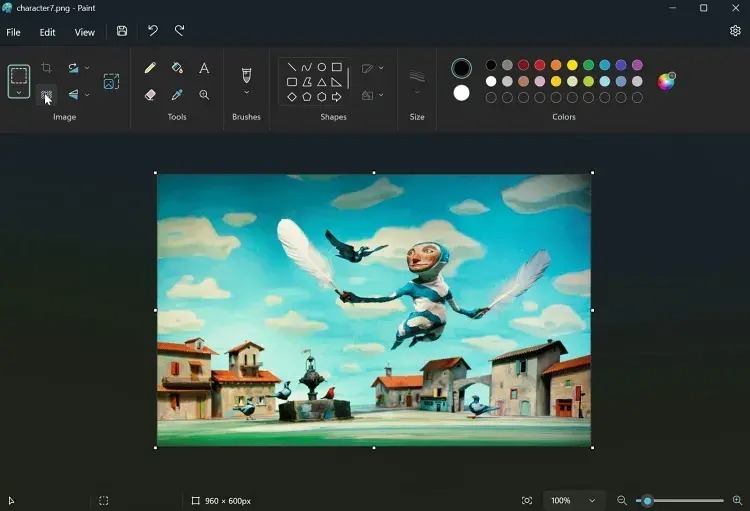Choose the Polygon shape
The height and width of the screenshot is (511, 750).
307,82
